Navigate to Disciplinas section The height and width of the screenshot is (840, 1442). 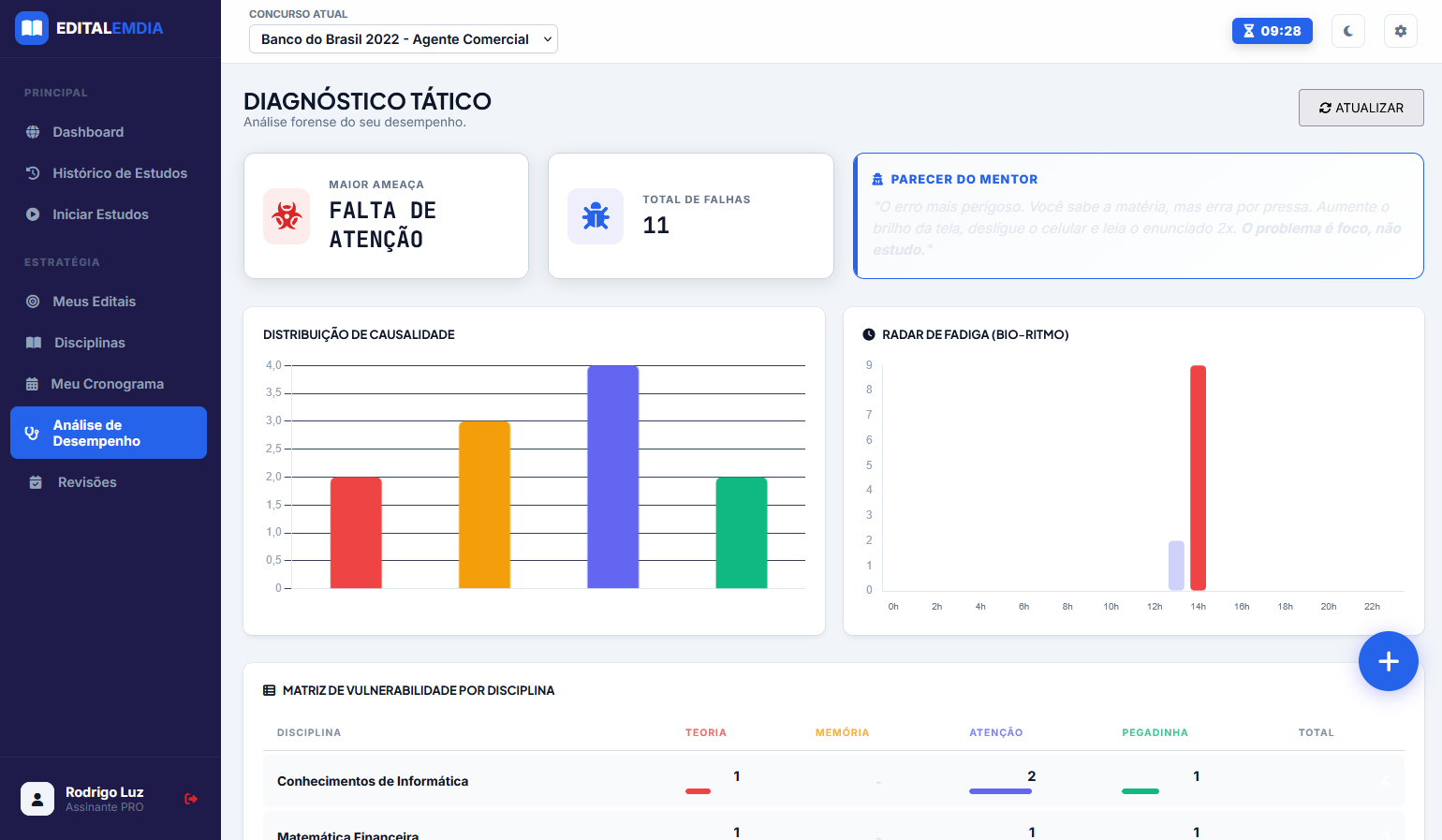[89, 343]
